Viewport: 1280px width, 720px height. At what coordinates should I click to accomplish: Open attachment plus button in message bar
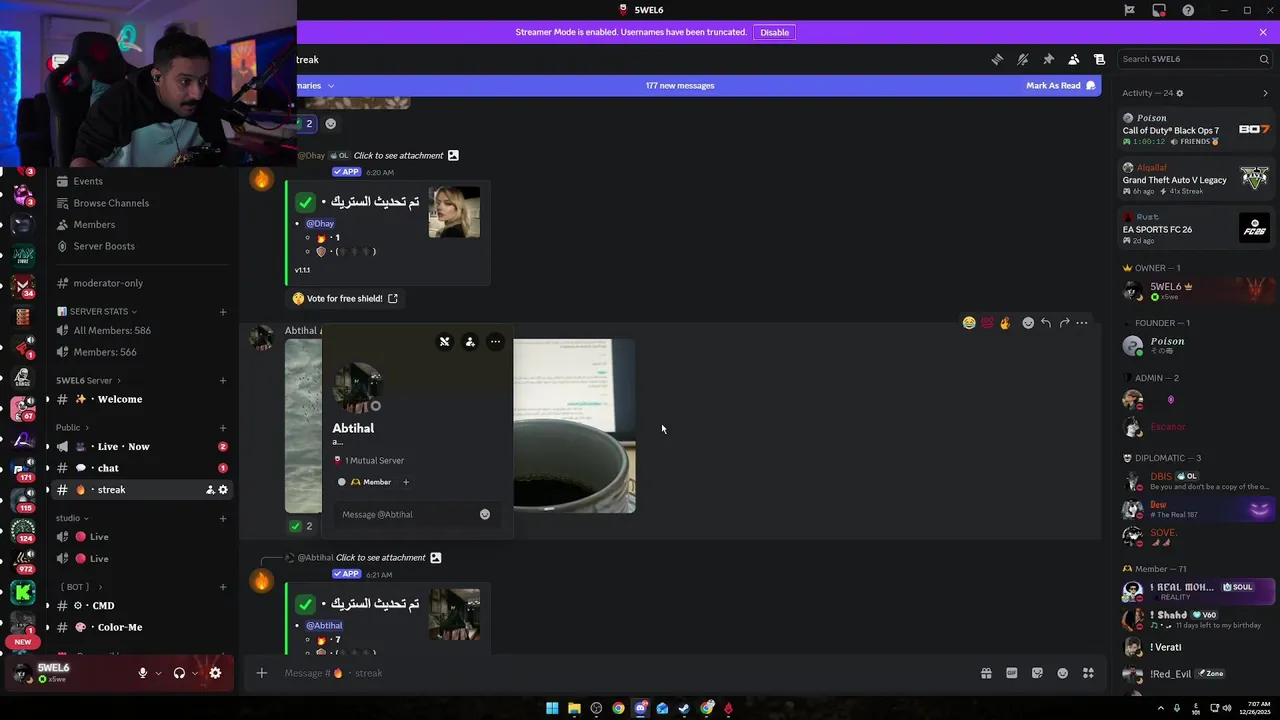point(262,673)
